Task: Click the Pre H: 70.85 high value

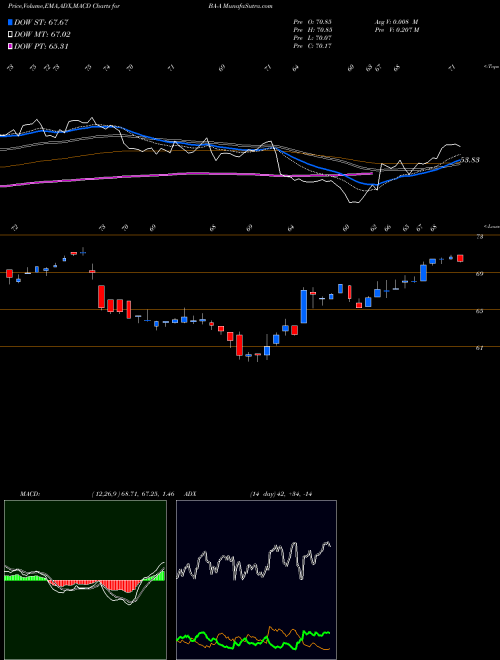Action: point(313,30)
